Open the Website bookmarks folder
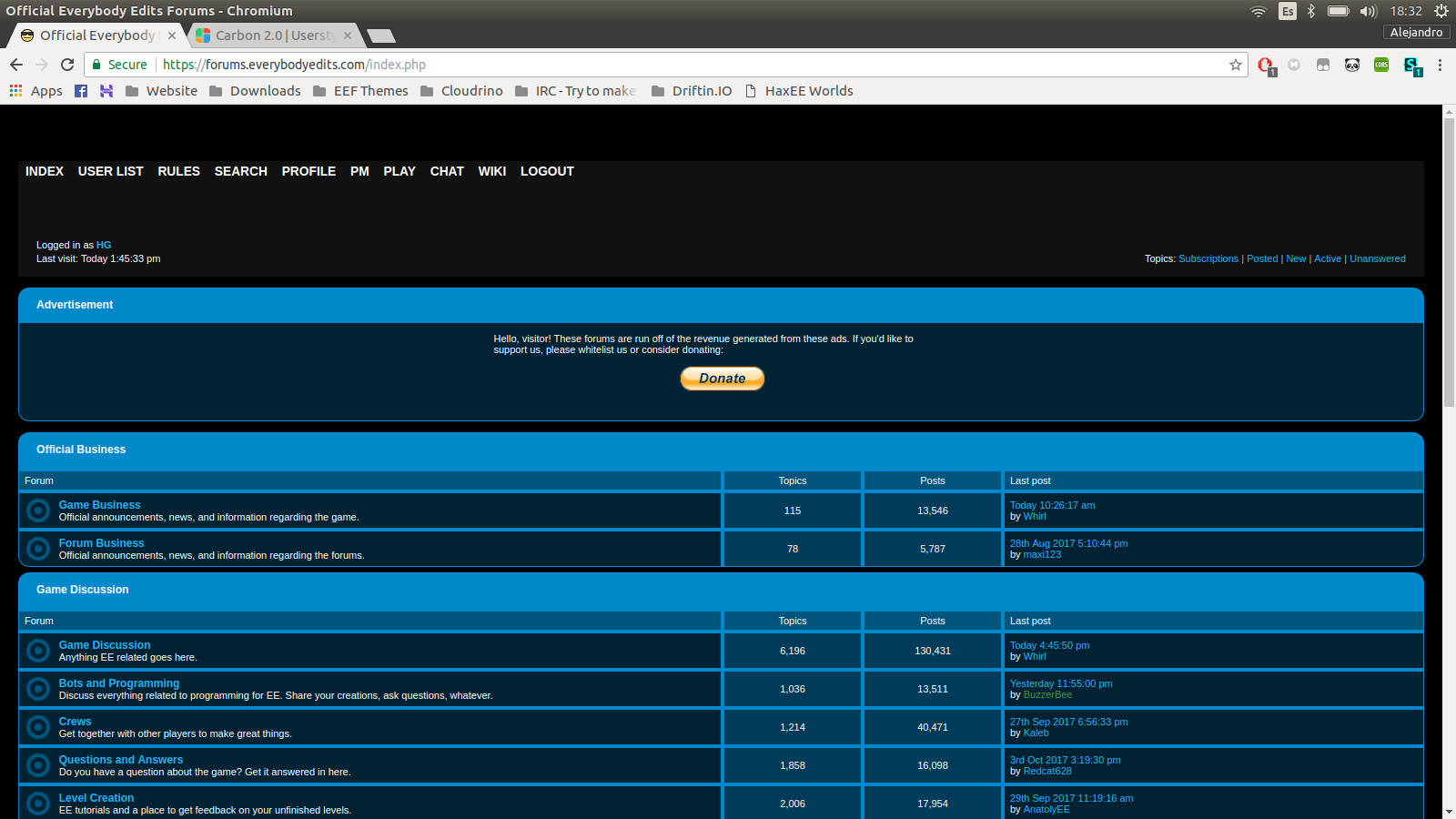The image size is (1456, 819). click(x=161, y=91)
